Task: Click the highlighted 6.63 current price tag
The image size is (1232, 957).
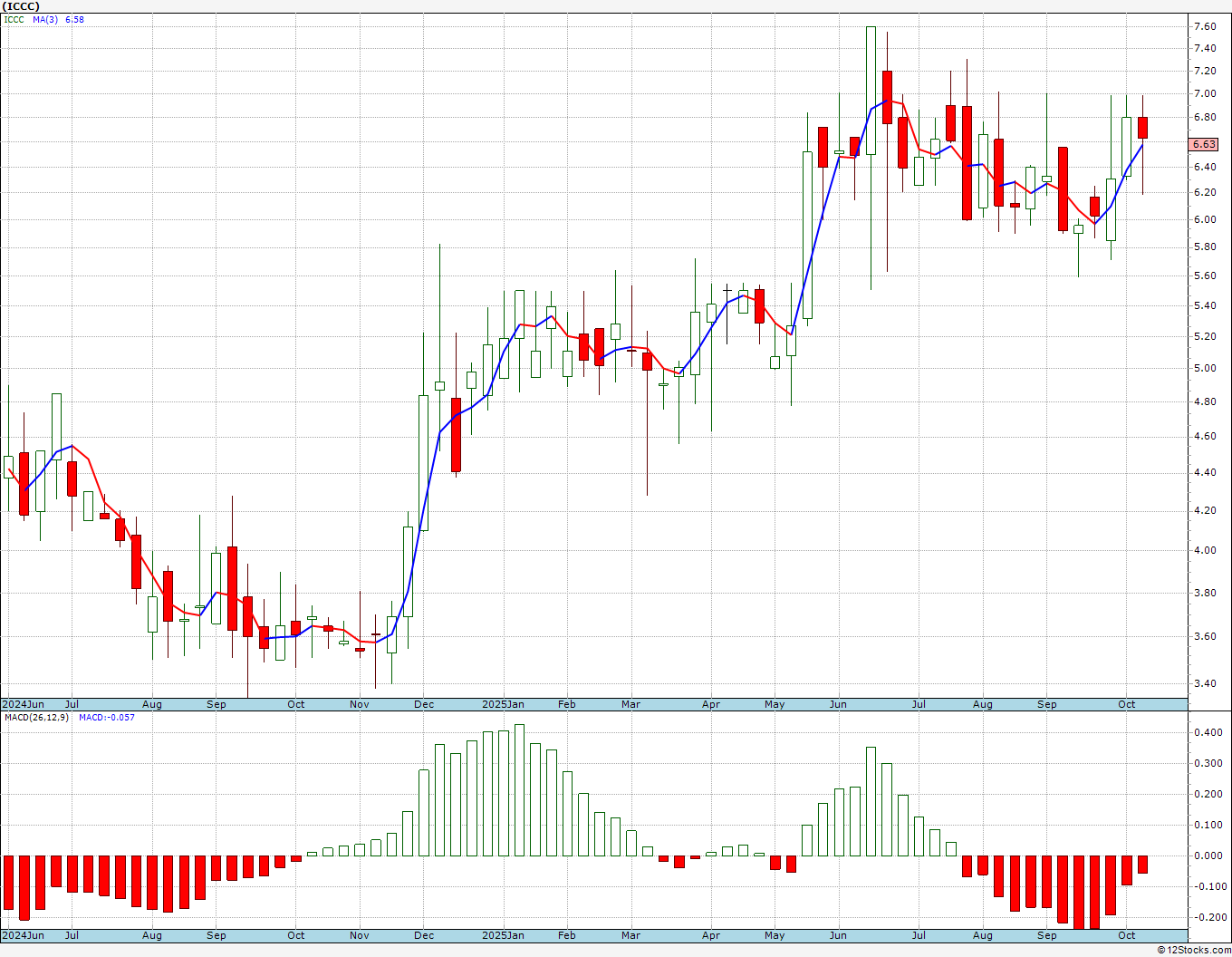Action: [x=1204, y=144]
